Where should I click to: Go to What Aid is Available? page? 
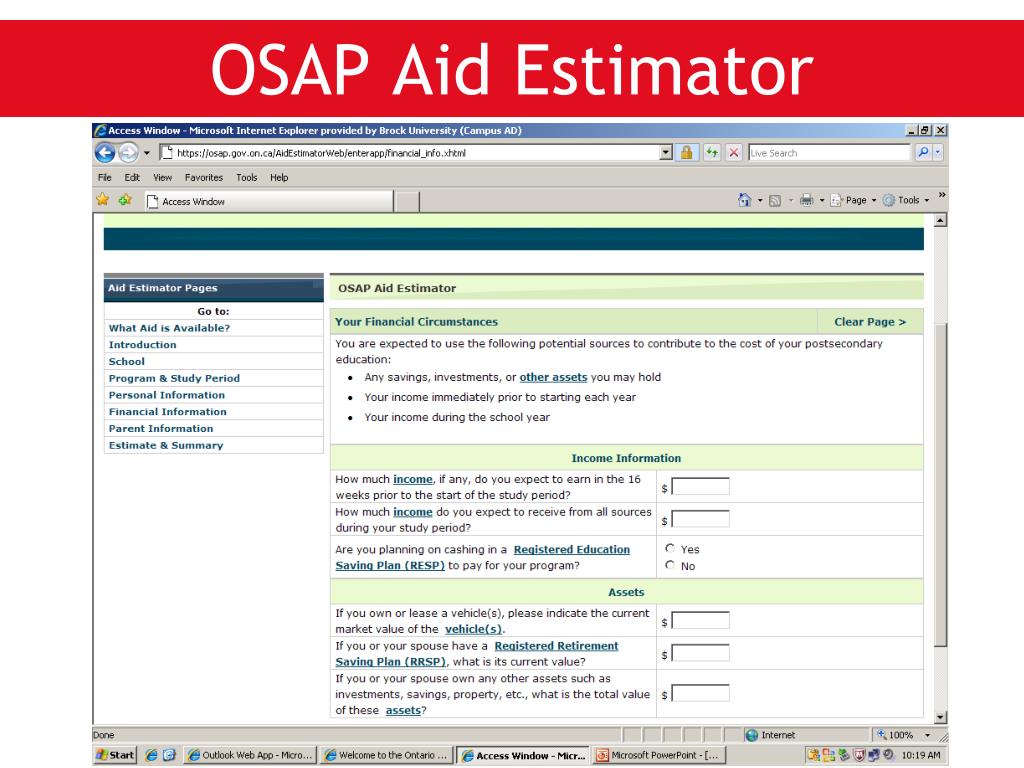169,328
